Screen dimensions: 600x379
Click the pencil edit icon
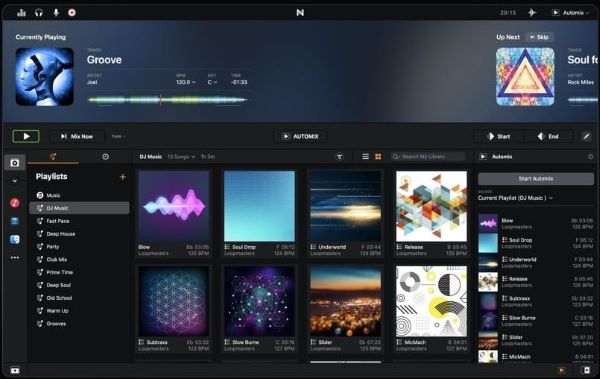coord(586,136)
